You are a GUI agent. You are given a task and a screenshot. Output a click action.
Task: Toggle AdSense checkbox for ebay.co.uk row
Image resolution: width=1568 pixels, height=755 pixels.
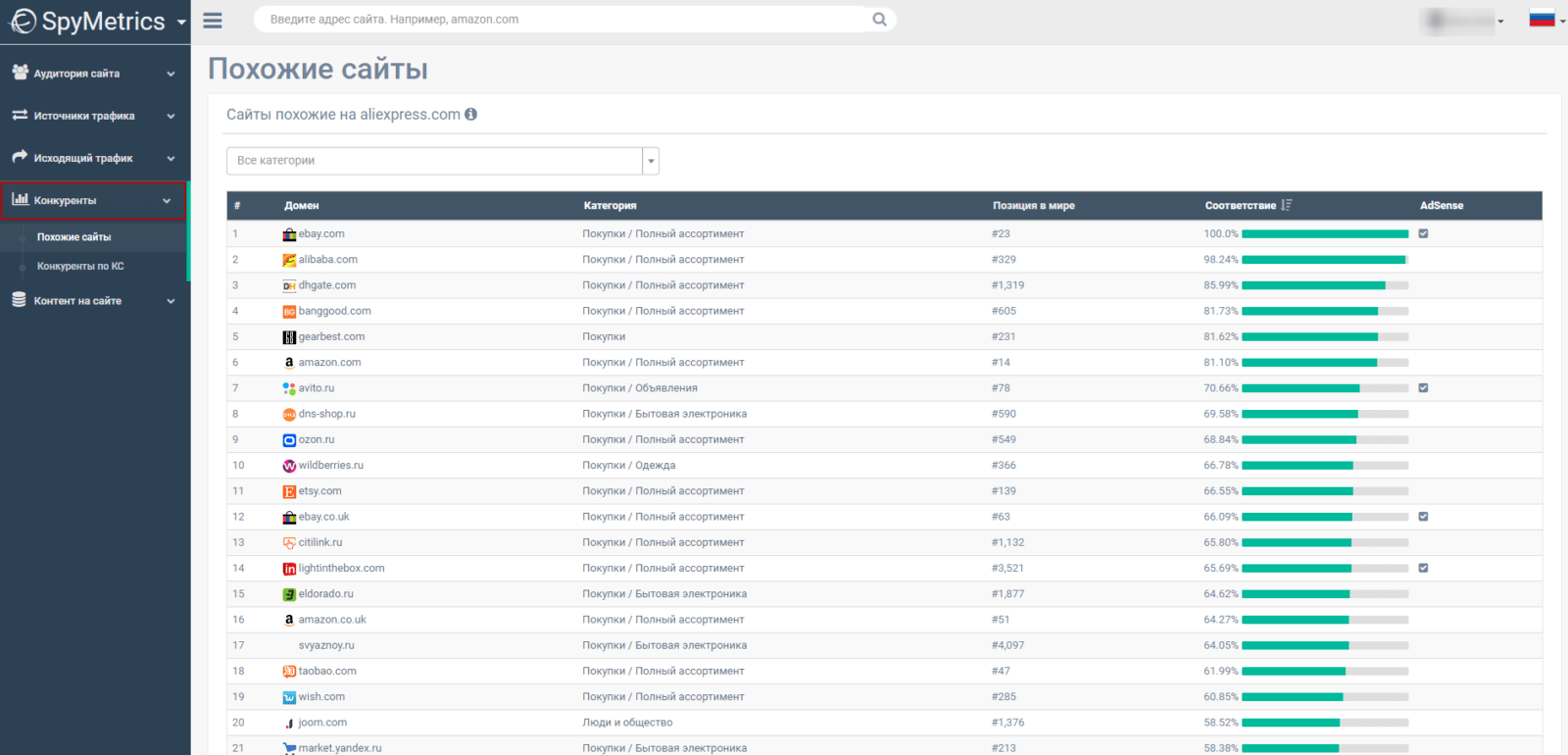click(x=1423, y=517)
